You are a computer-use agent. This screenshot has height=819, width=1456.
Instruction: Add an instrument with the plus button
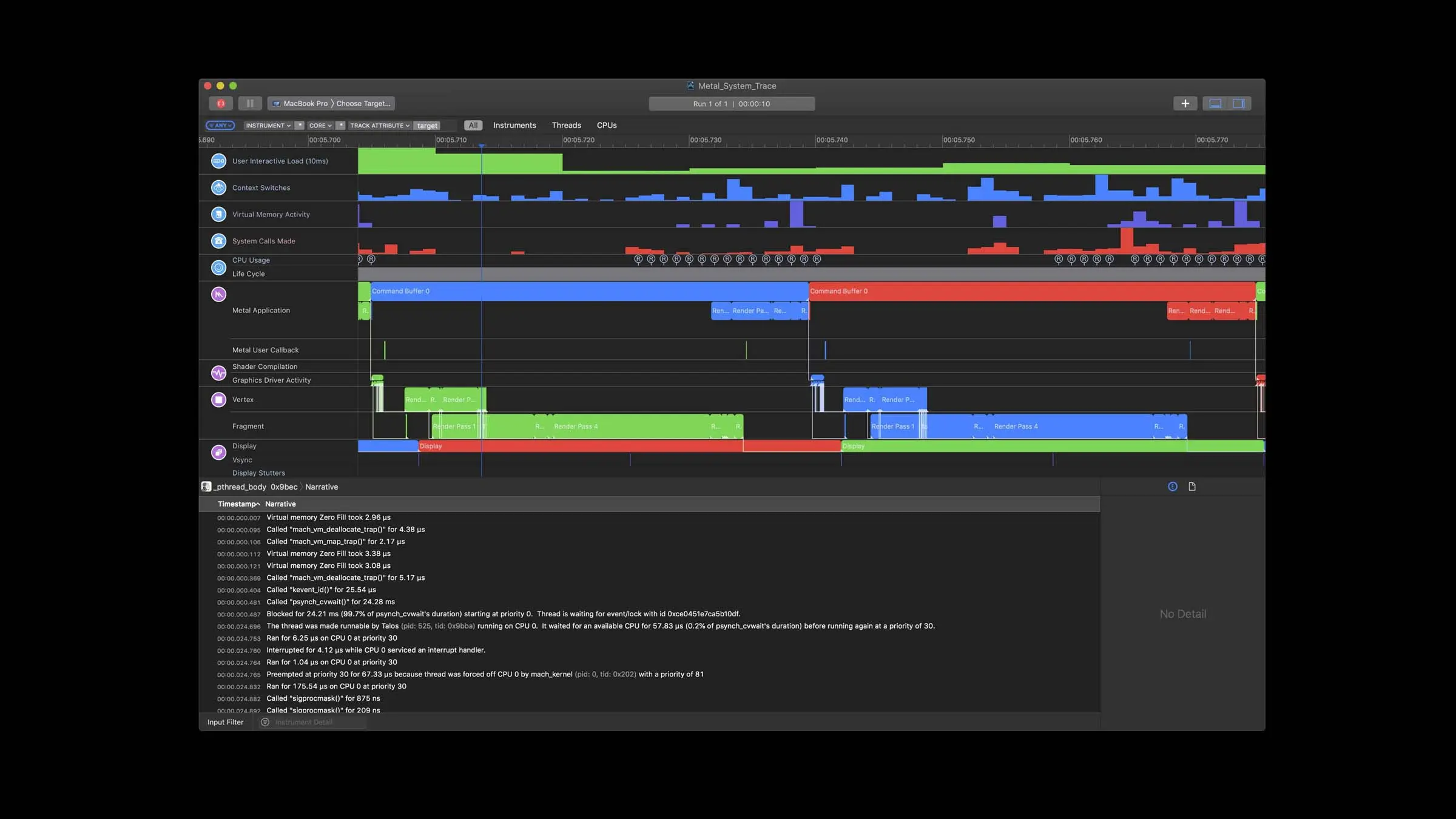(1185, 104)
